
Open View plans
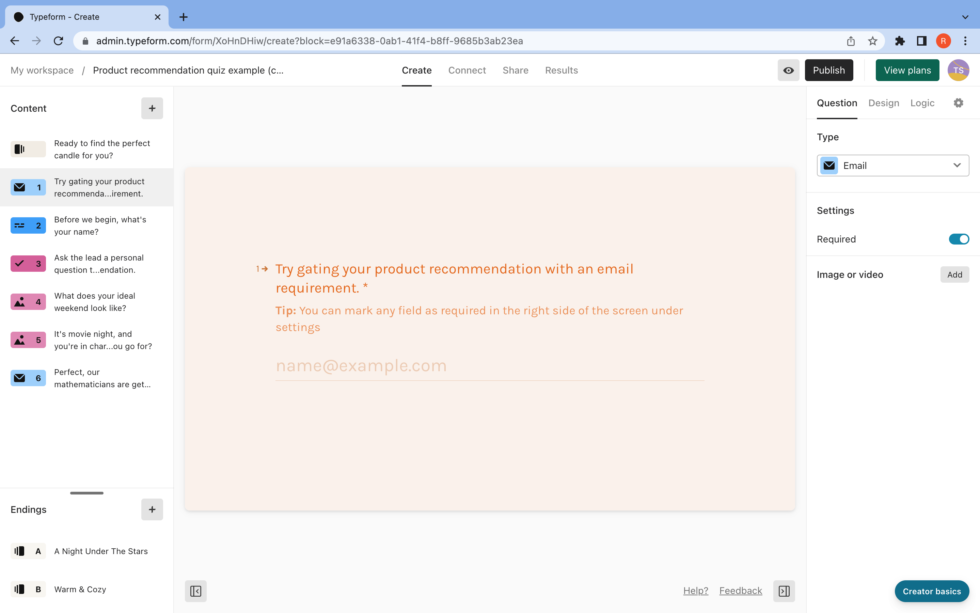(x=906, y=70)
